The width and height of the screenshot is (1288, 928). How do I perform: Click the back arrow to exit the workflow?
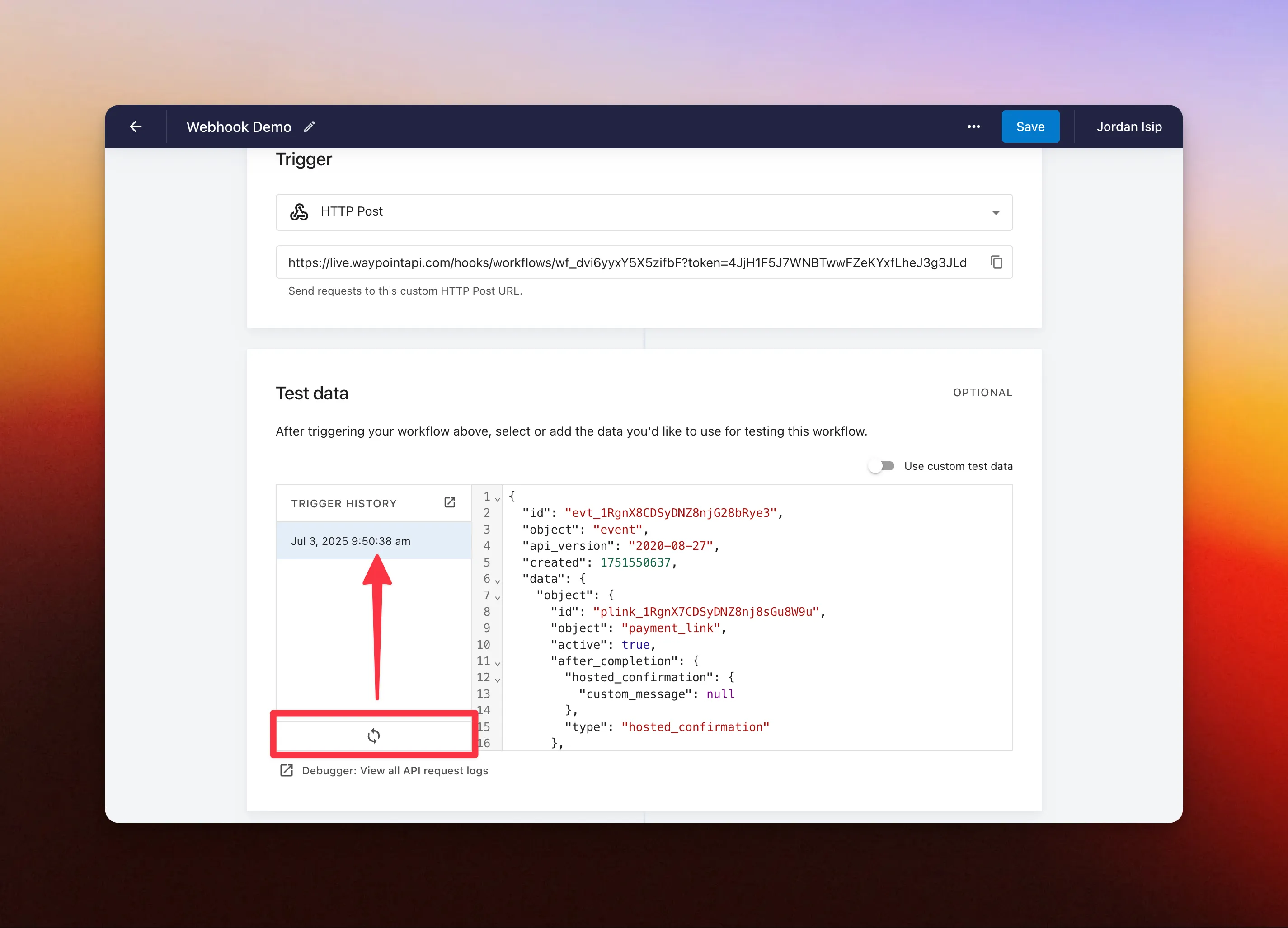click(136, 127)
